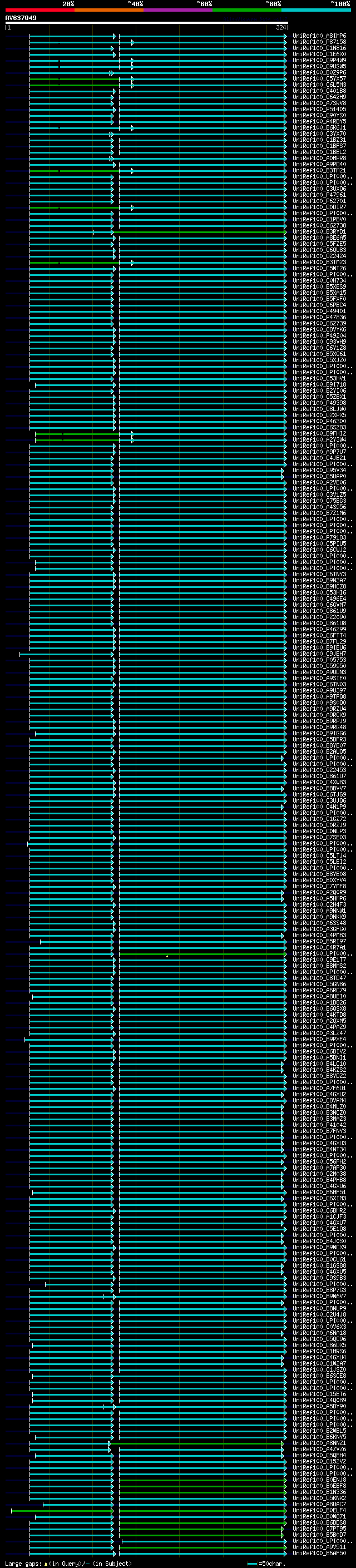Click the =50char. scale legend
The image size is (356, 1568).
click(266, 1563)
